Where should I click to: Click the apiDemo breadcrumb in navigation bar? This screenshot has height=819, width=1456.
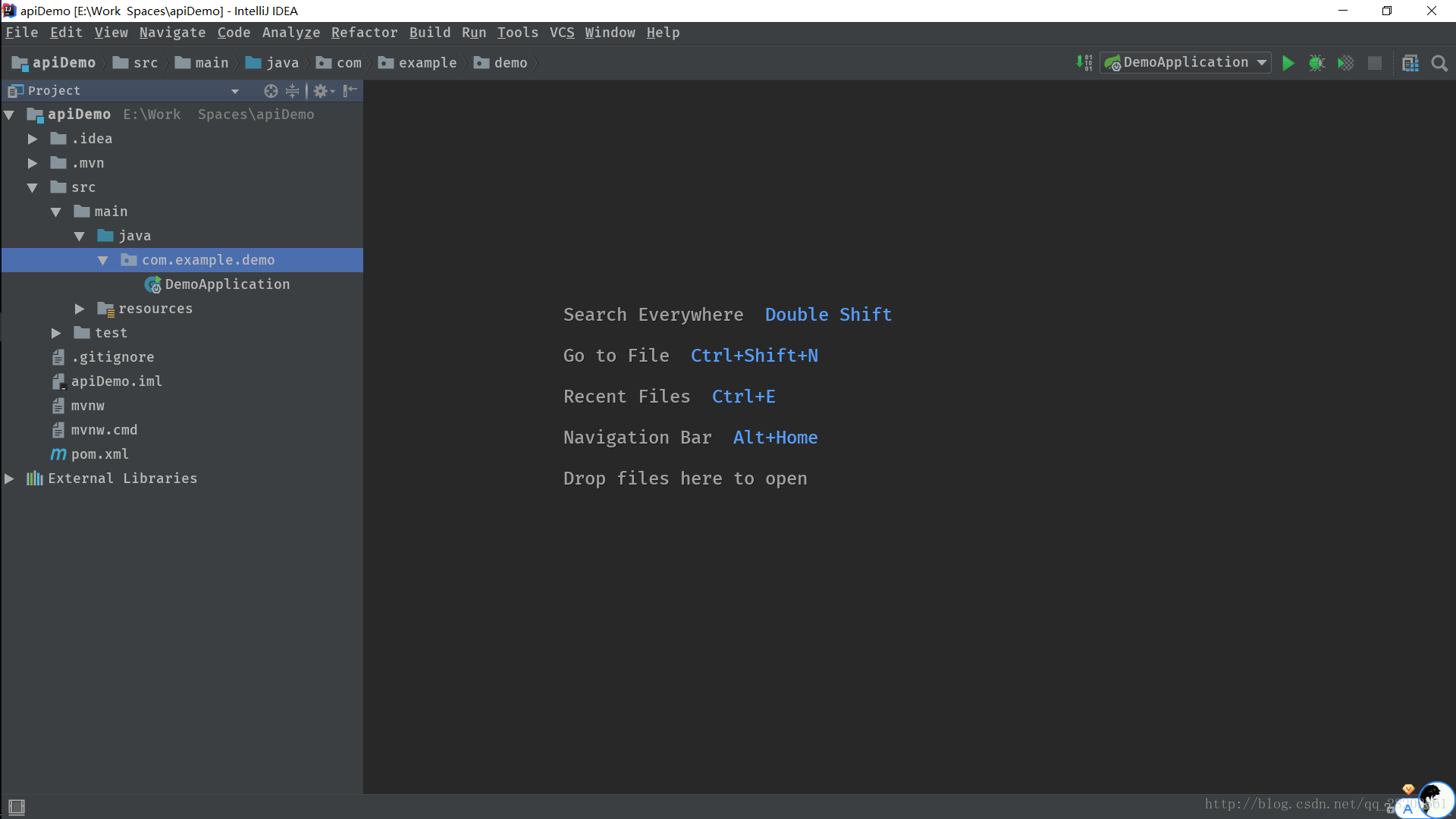(54, 63)
